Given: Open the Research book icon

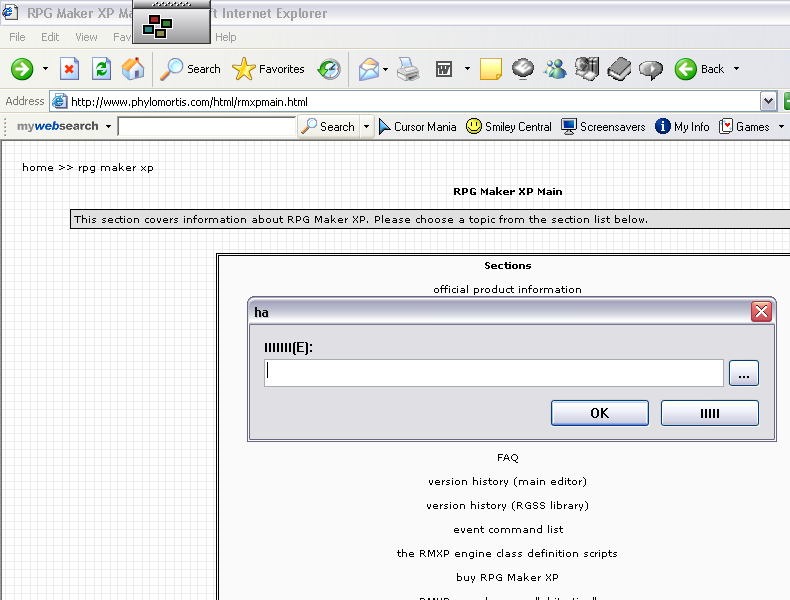Looking at the screenshot, I should [x=619, y=69].
